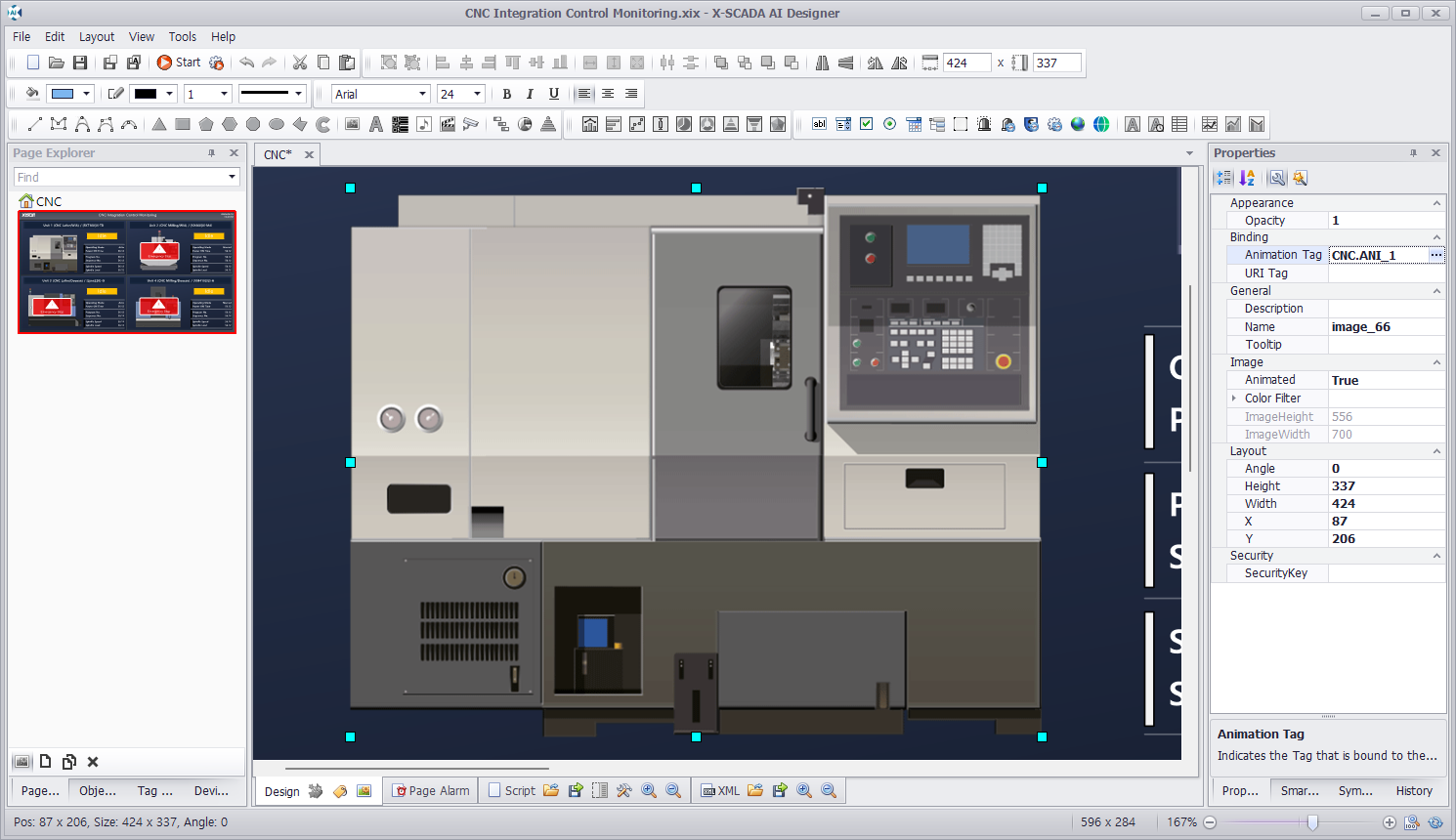The image size is (1456, 840).
Task: Open the History tab in Properties
Action: (1414, 791)
